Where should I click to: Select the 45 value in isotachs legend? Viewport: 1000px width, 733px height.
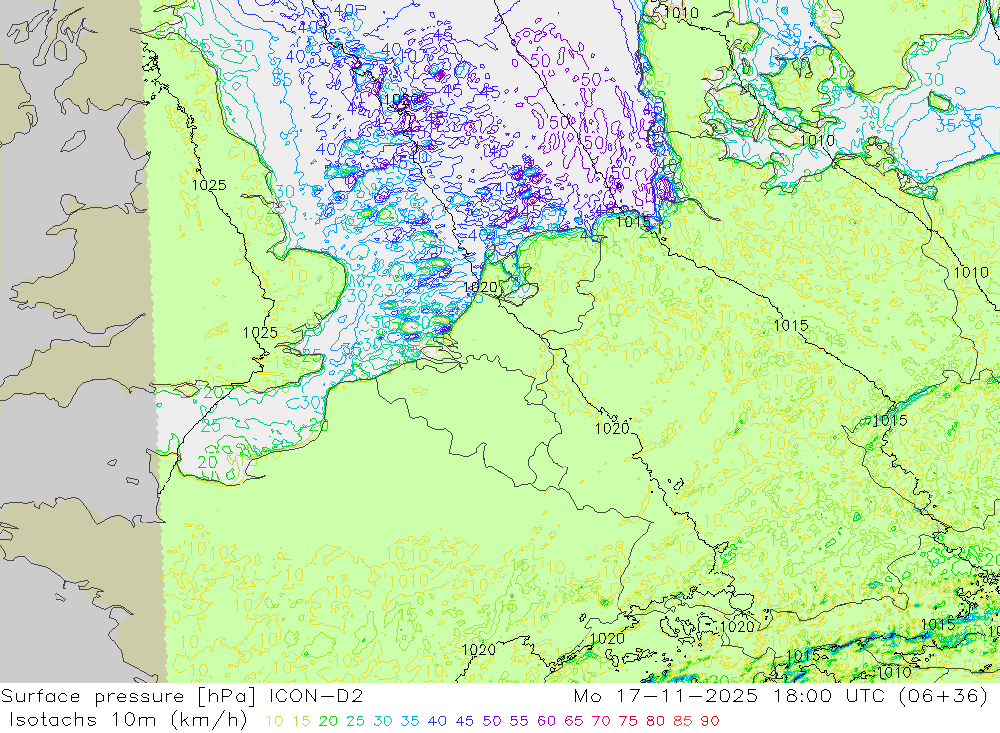point(465,721)
